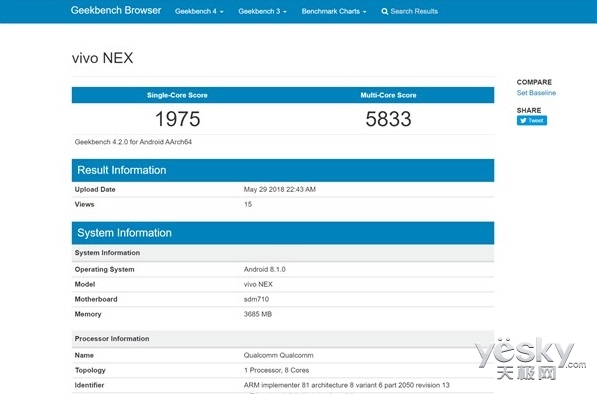Select the vivo NEX page title
Image resolution: width=597 pixels, height=394 pixels.
pyautogui.click(x=102, y=58)
